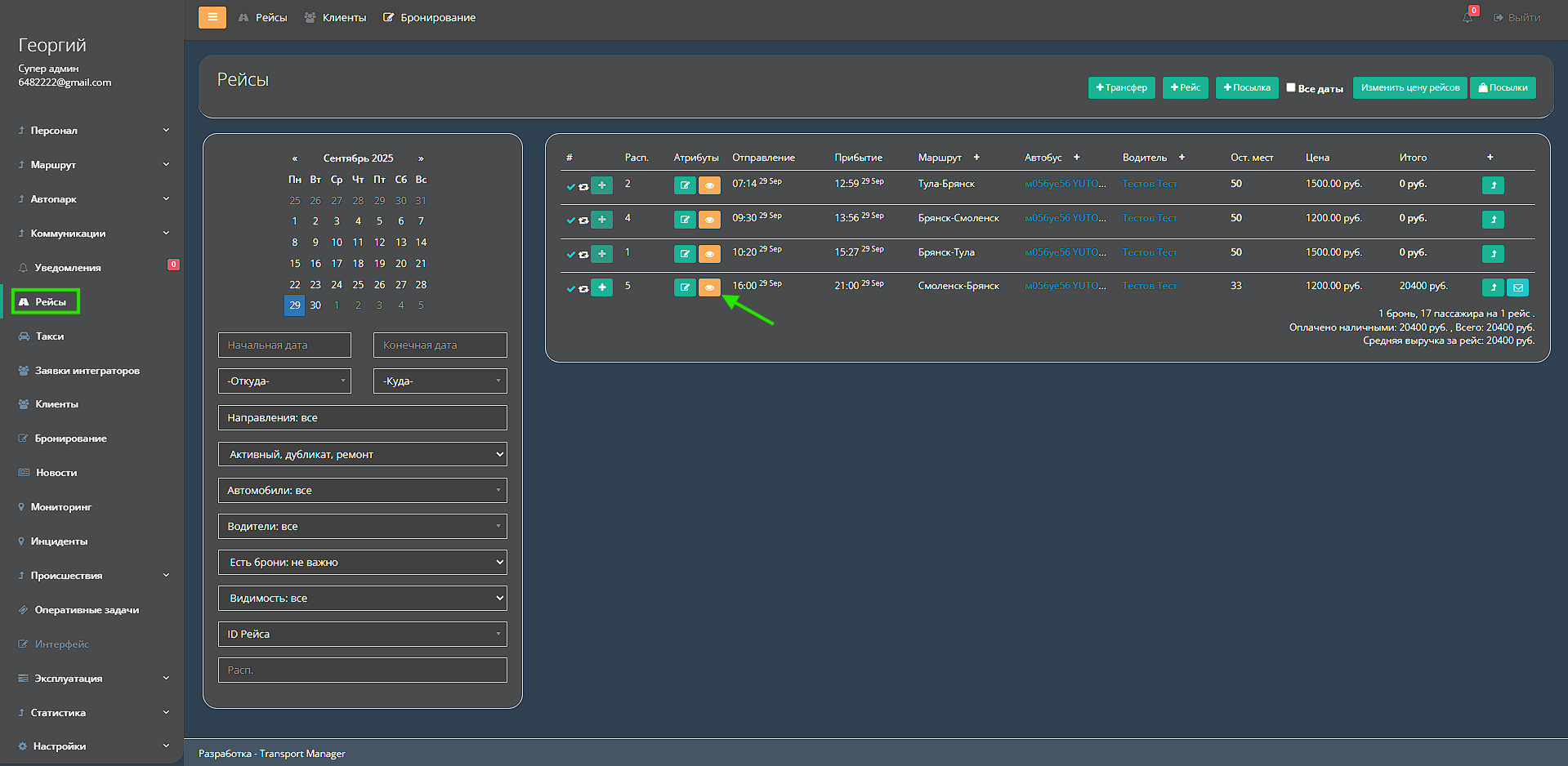Click the Начальная дата input field
The width and height of the screenshot is (1568, 766).
pyautogui.click(x=284, y=345)
